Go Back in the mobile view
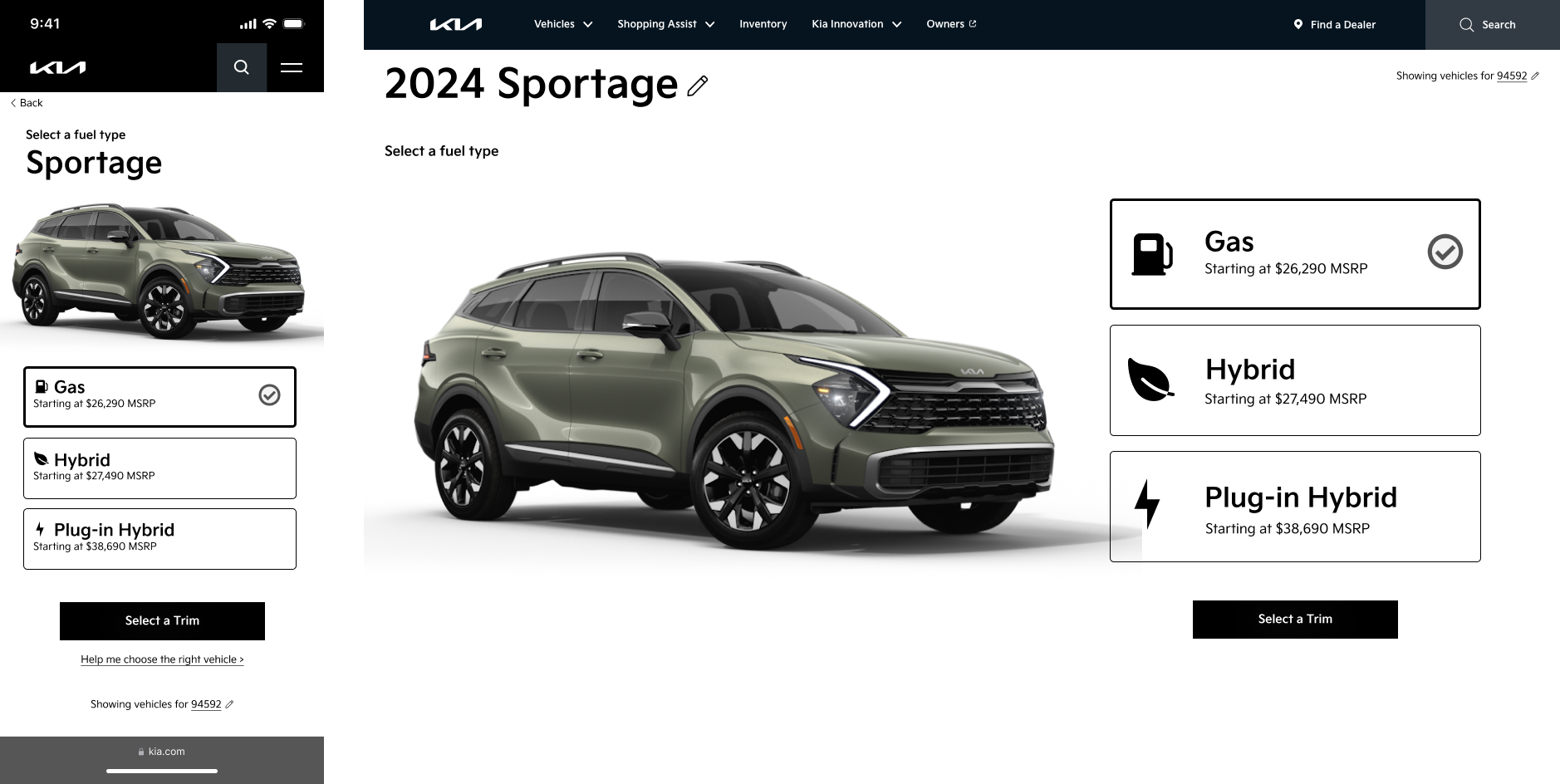 pos(27,103)
